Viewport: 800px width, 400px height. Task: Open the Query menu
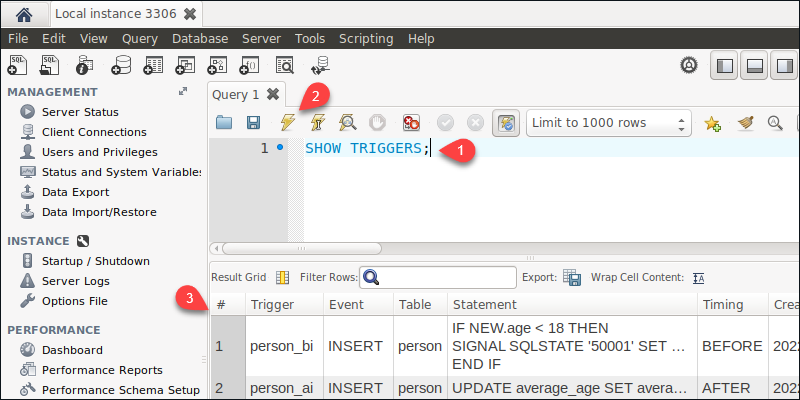coord(140,39)
